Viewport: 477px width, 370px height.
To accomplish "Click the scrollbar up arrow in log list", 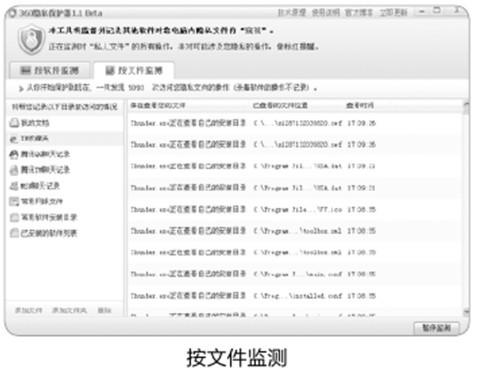I will (466, 106).
